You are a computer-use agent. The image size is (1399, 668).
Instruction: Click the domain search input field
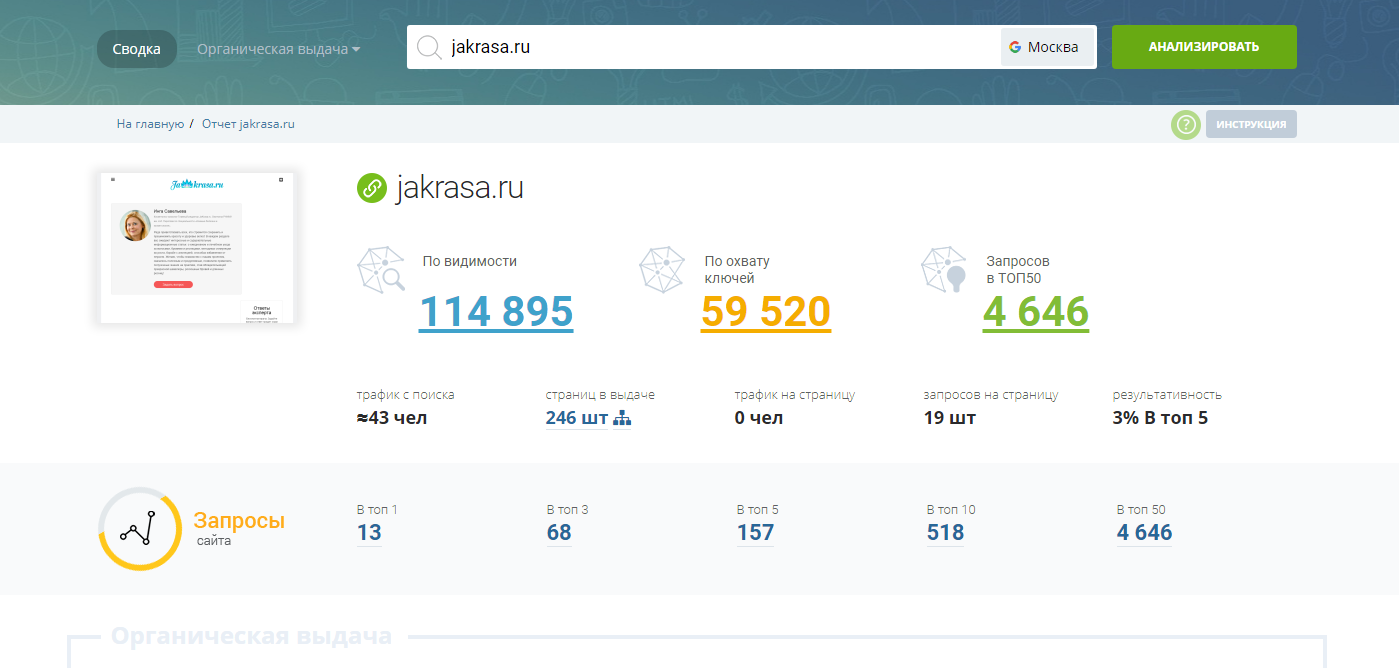point(720,47)
